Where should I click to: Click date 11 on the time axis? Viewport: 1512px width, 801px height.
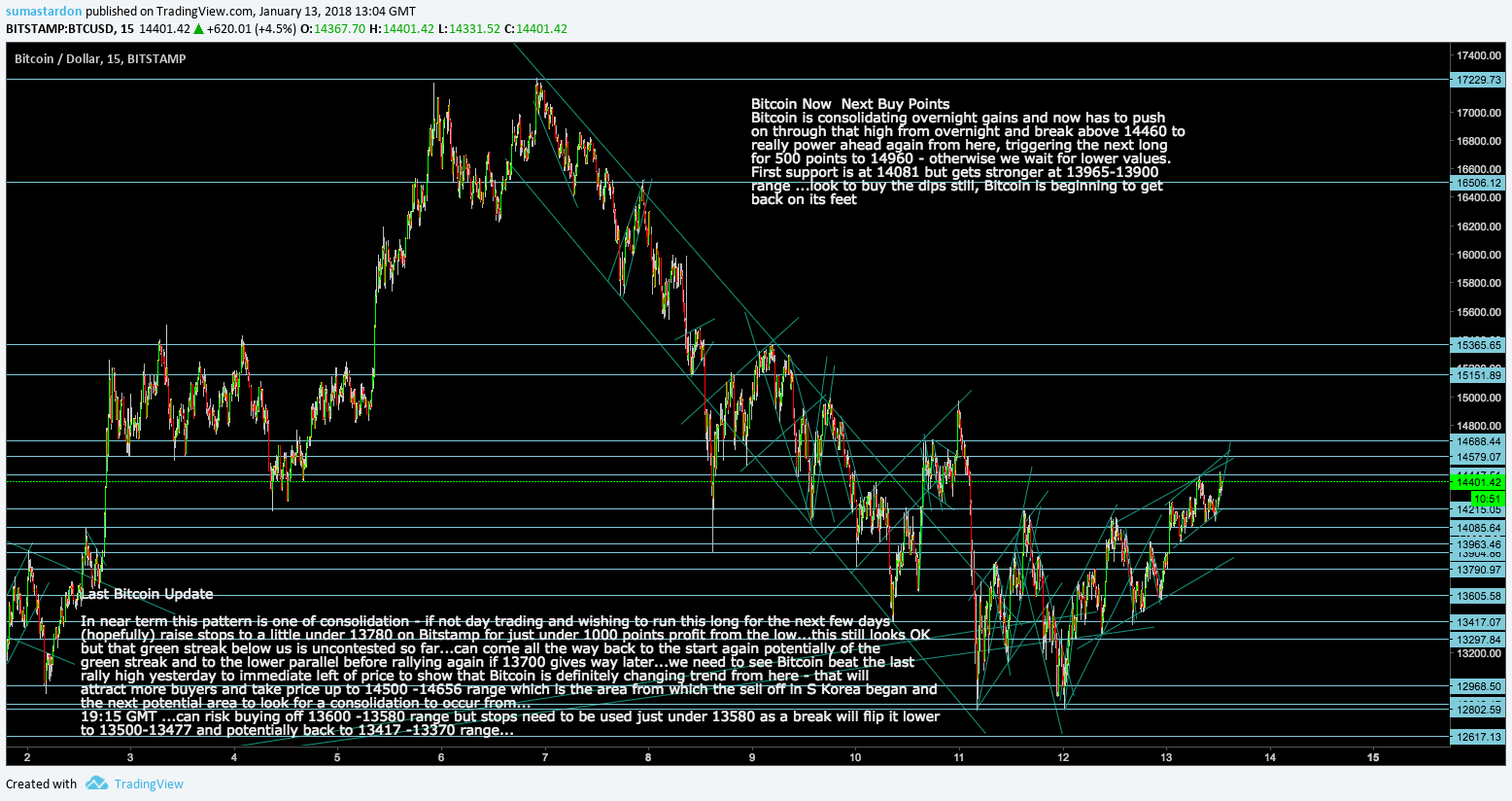point(958,757)
